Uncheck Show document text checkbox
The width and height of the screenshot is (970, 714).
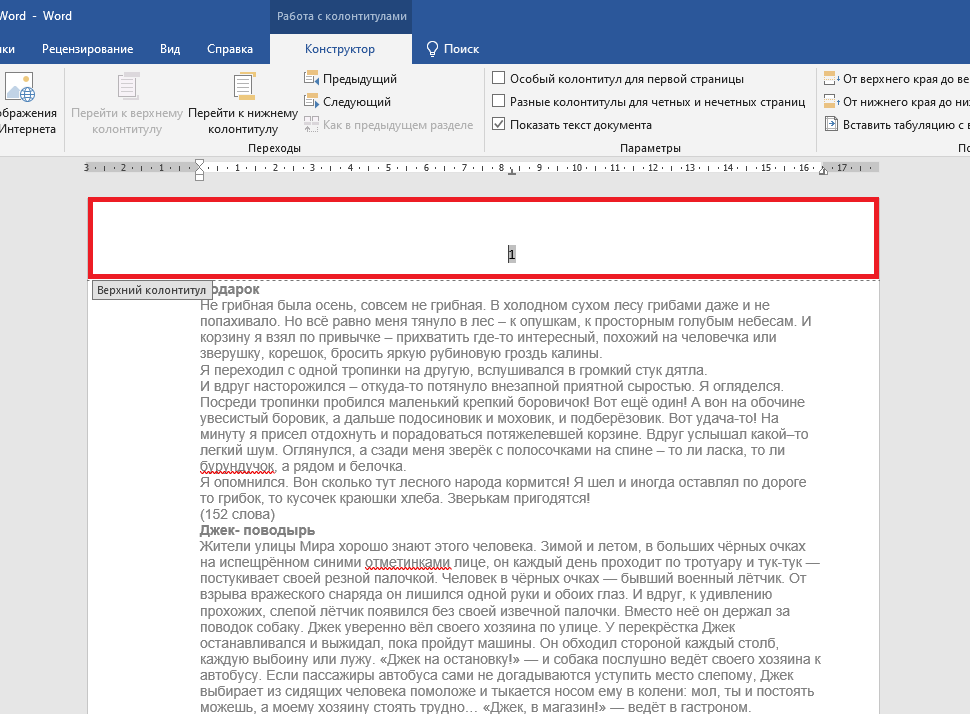(x=499, y=124)
